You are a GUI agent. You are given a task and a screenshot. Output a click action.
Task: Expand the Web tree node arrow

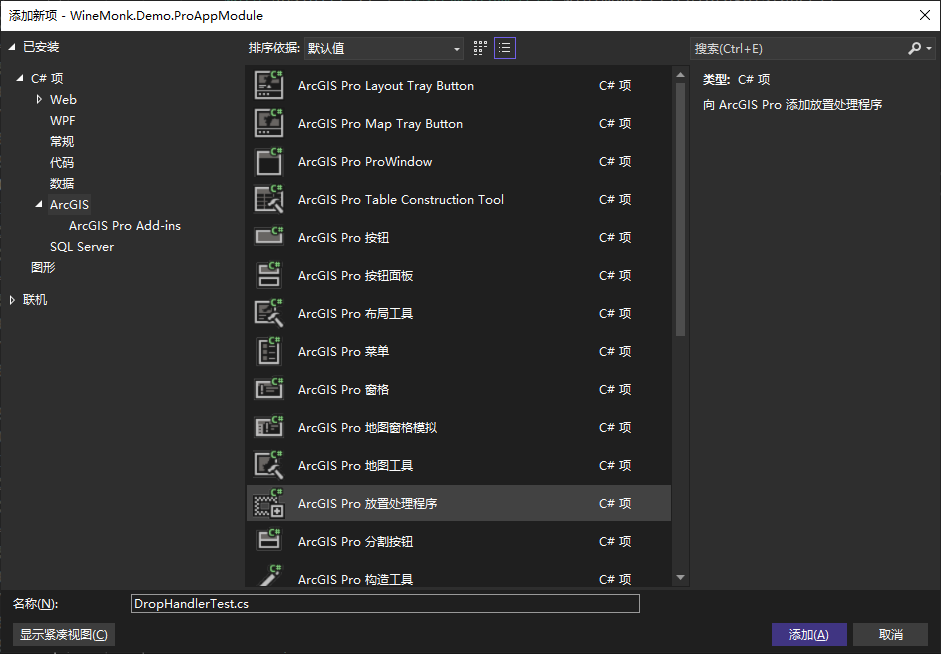tap(39, 99)
